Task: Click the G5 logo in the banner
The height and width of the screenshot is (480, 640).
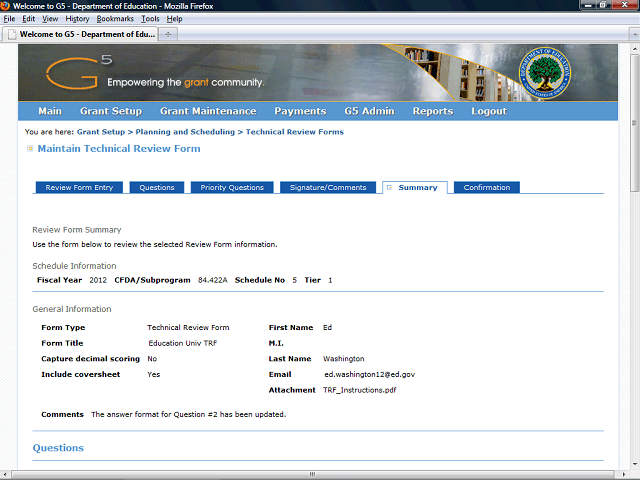Action: tap(79, 72)
